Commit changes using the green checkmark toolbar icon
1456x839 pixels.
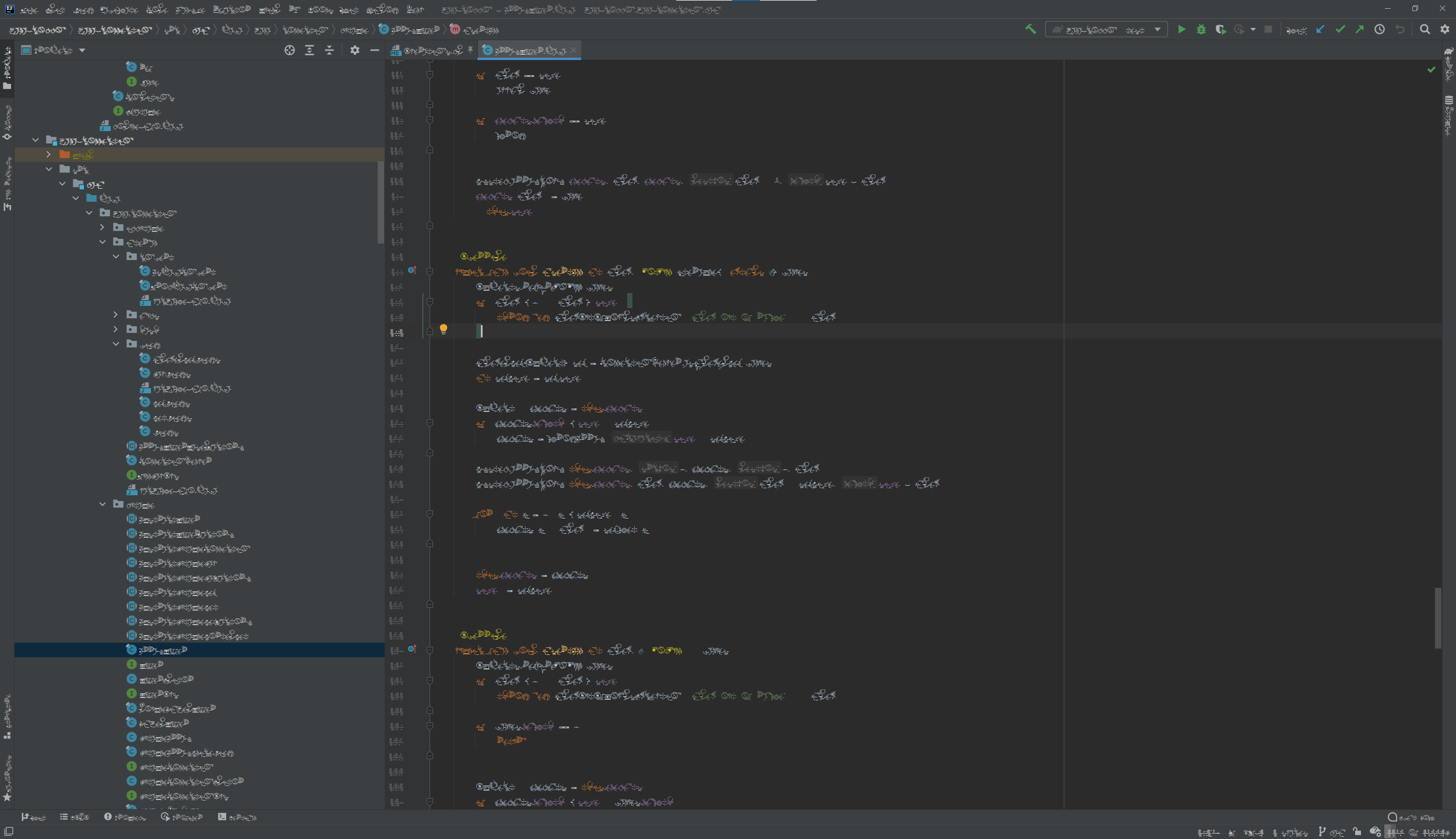(x=1340, y=29)
